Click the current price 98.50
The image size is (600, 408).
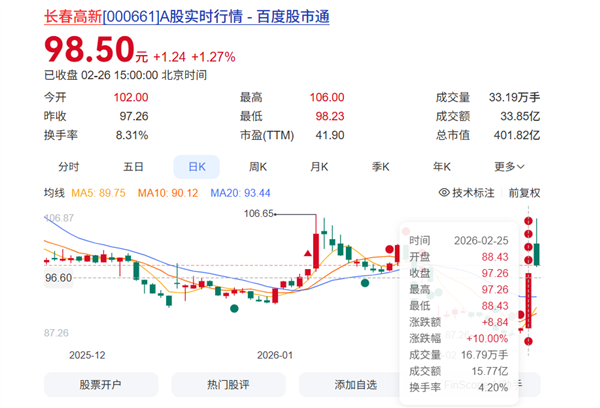[x=90, y=49]
